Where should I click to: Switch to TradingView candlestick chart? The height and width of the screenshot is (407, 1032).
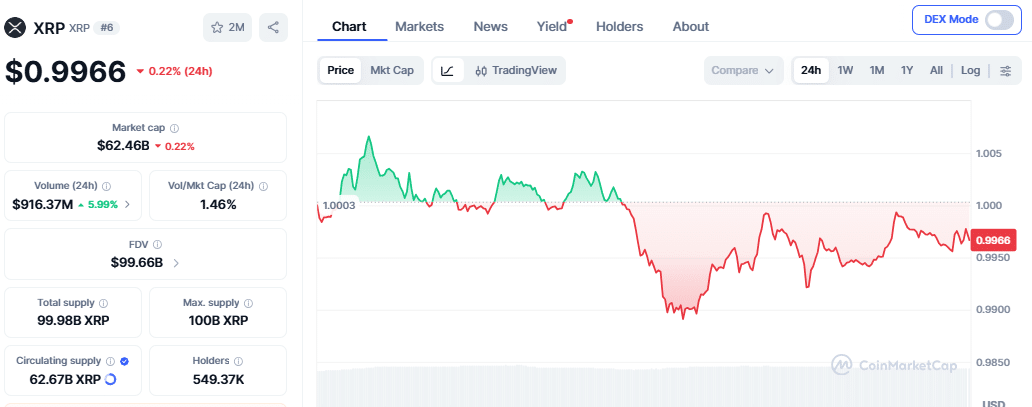tap(515, 70)
